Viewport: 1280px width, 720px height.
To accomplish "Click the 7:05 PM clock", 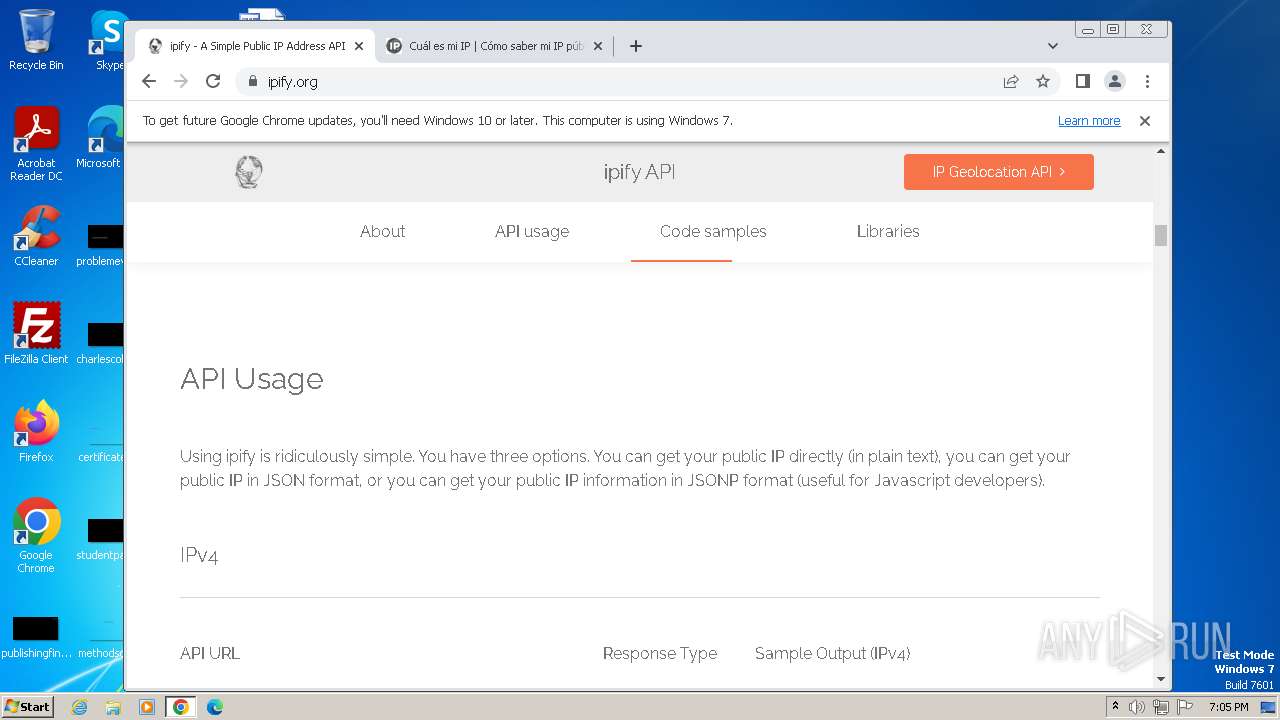I will 1229,707.
